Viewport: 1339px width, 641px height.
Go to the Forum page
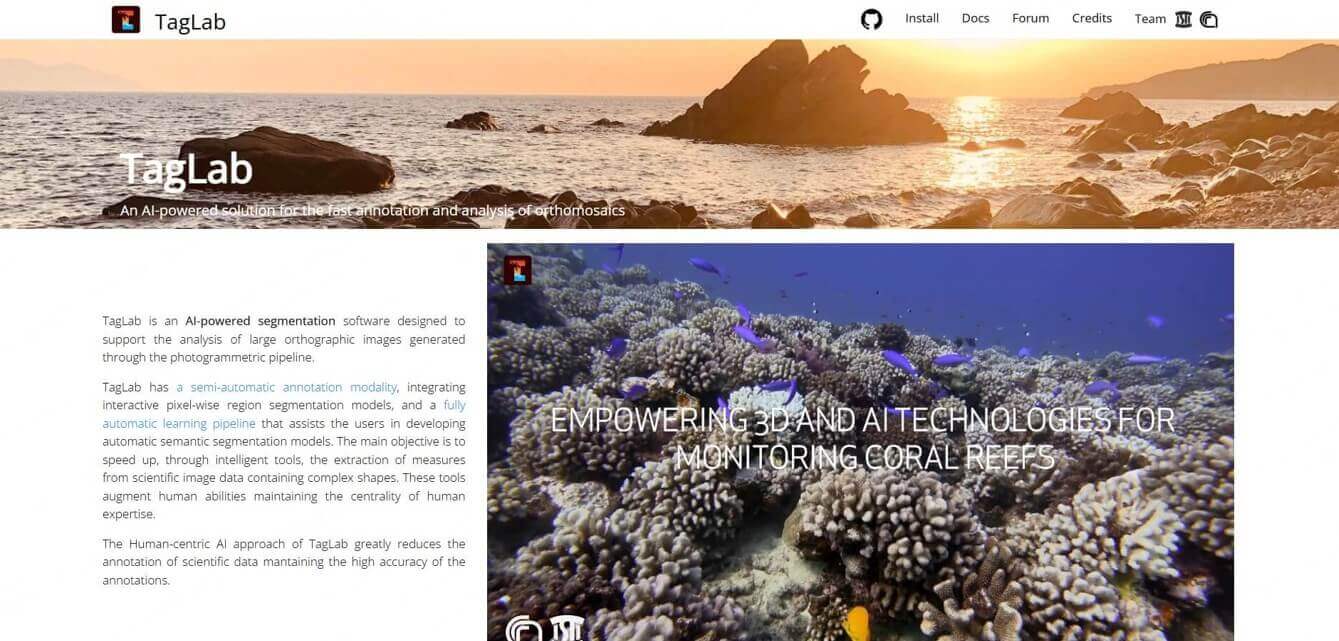click(x=1030, y=18)
